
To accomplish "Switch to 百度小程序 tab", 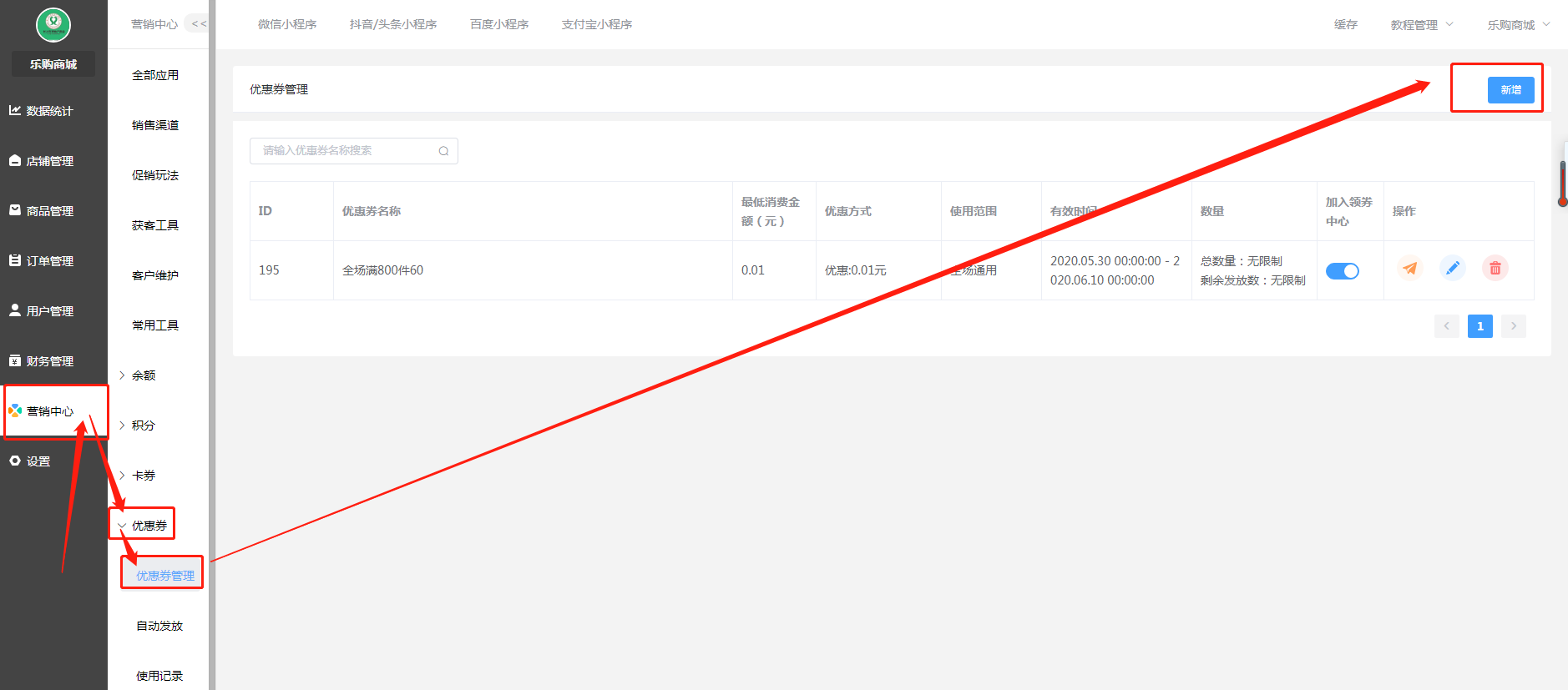I will (x=499, y=24).
